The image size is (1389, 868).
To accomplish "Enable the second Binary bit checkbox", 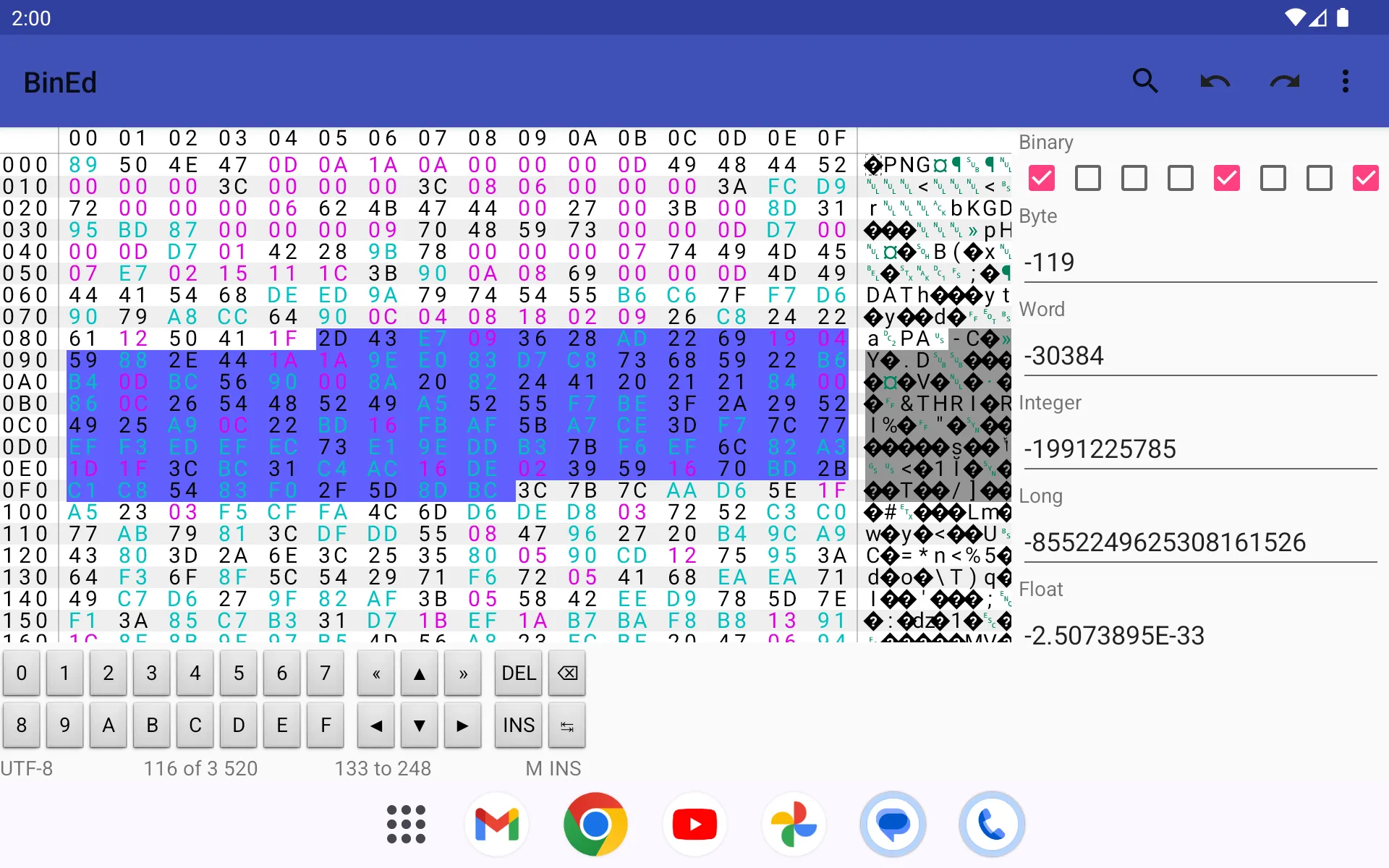I will point(1088,178).
